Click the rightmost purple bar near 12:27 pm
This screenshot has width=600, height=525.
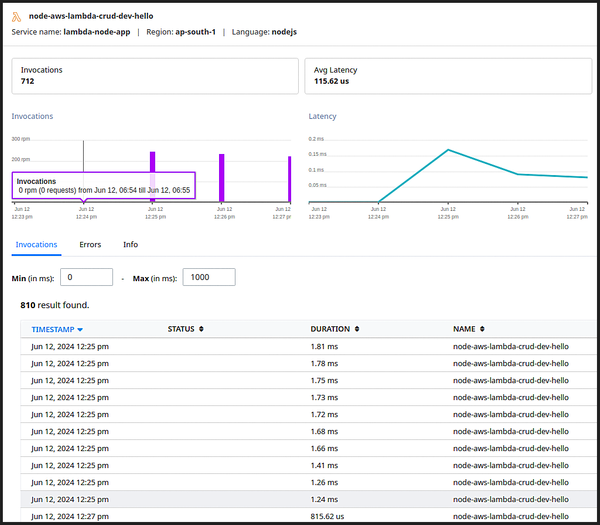[x=289, y=179]
